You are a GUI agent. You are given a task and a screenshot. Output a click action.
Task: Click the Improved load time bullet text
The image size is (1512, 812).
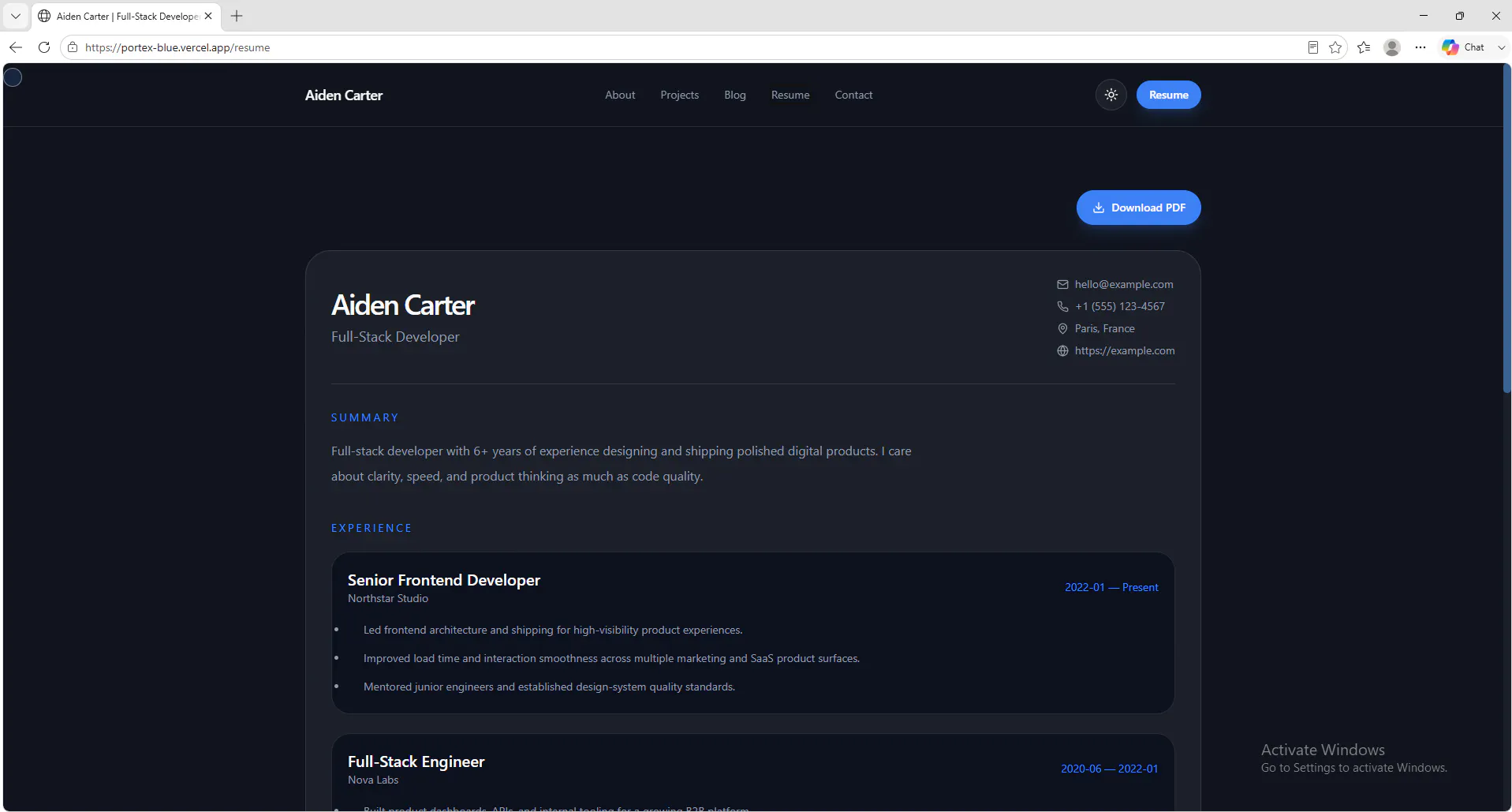pyautogui.click(x=611, y=658)
